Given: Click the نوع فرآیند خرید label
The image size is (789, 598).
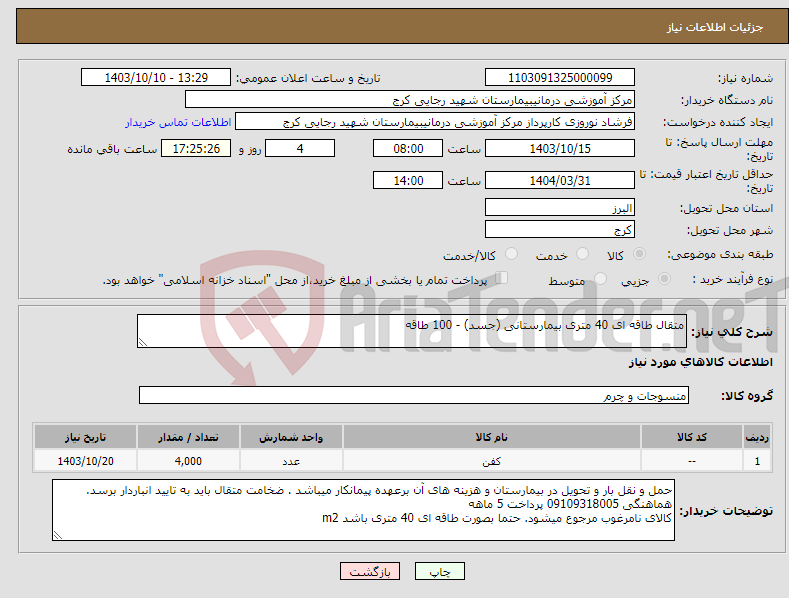Looking at the screenshot, I should pos(733,279).
